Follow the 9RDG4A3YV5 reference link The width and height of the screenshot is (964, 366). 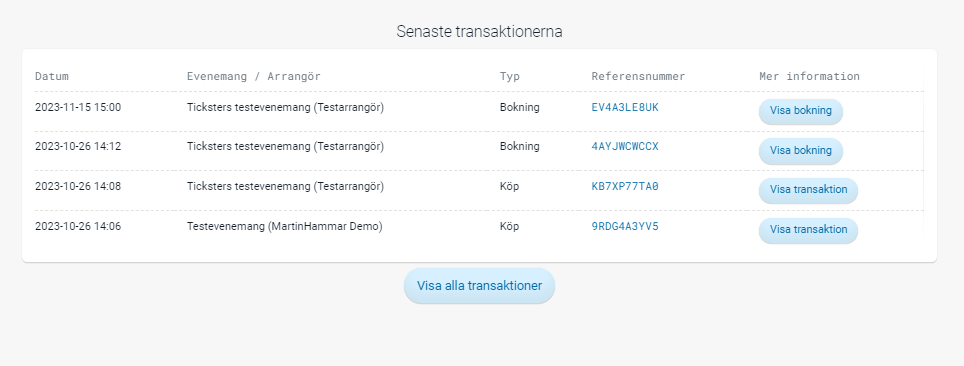(625, 226)
